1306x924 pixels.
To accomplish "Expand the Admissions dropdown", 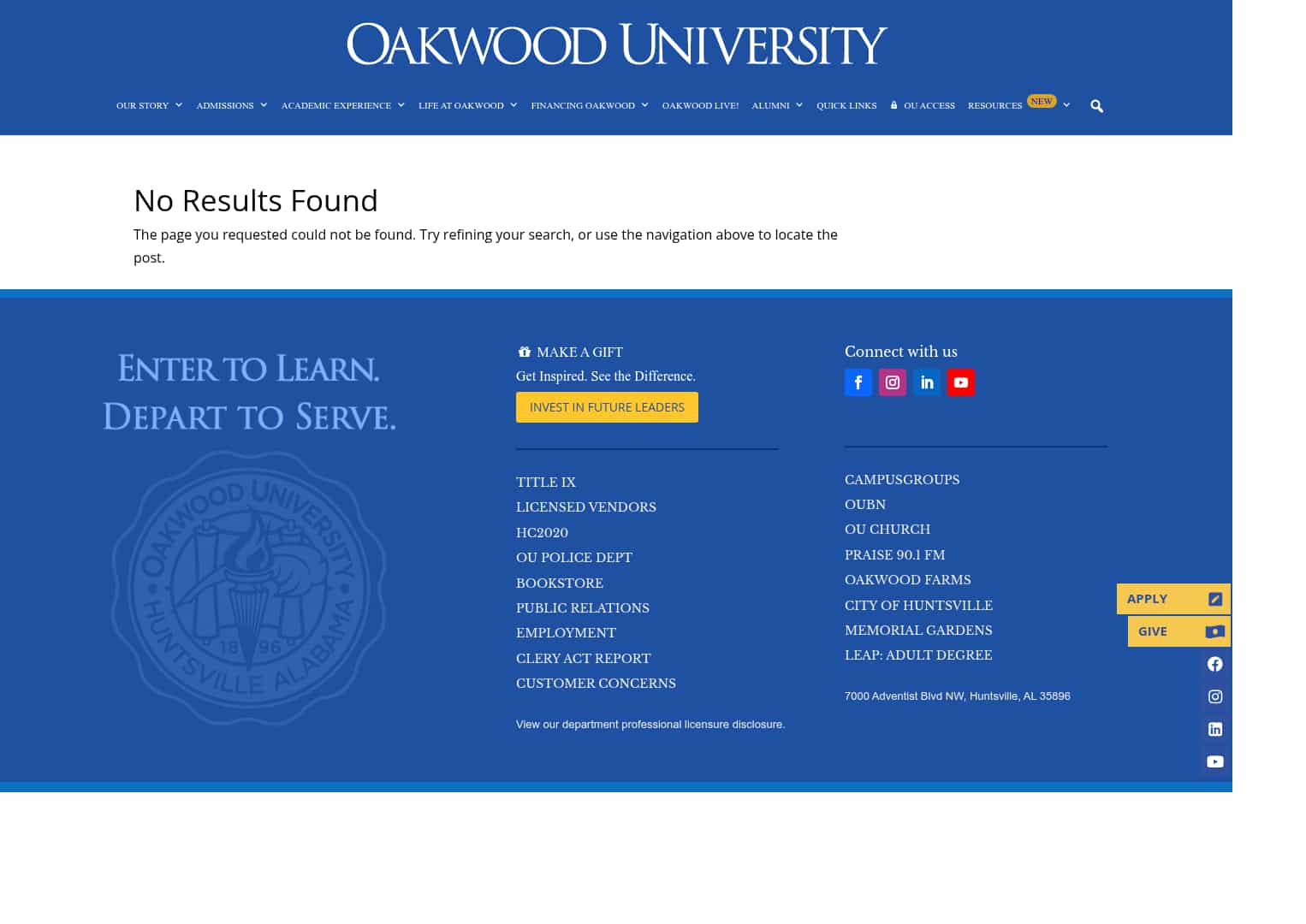I will [232, 105].
